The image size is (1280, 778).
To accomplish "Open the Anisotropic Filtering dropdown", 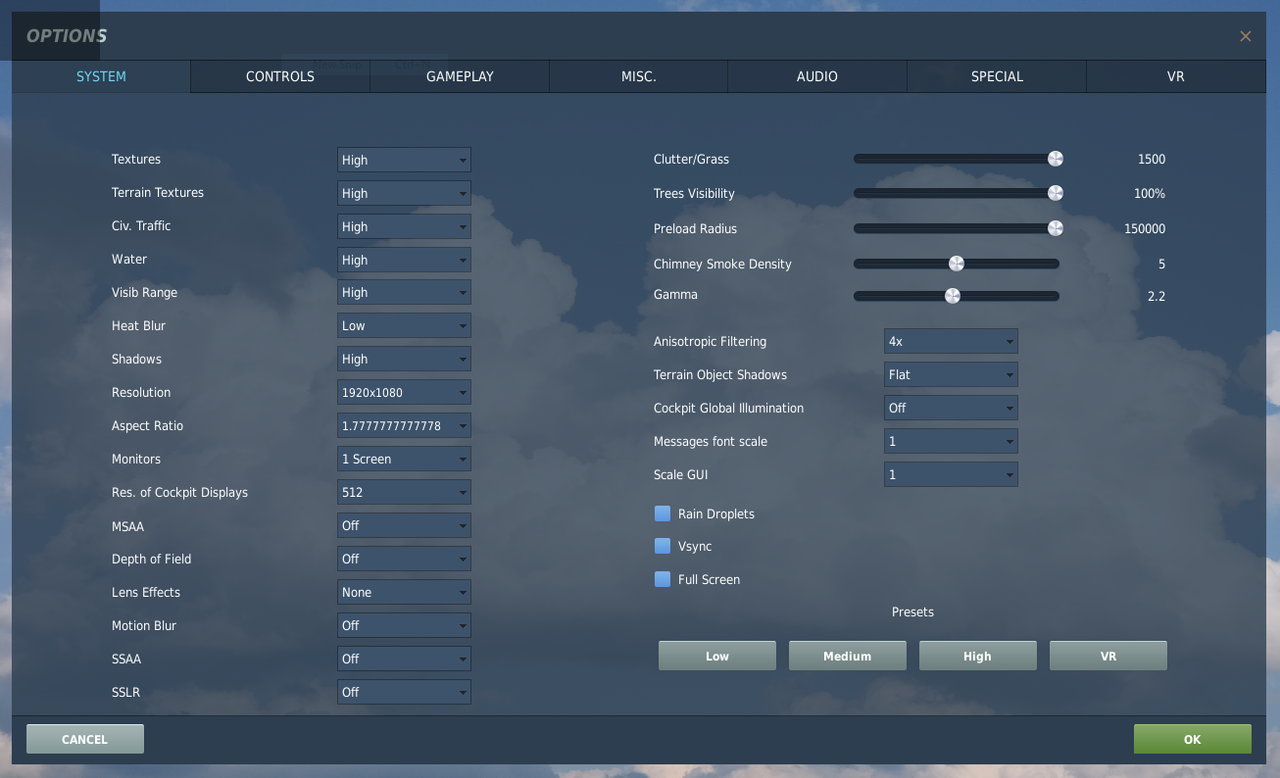I will (949, 341).
